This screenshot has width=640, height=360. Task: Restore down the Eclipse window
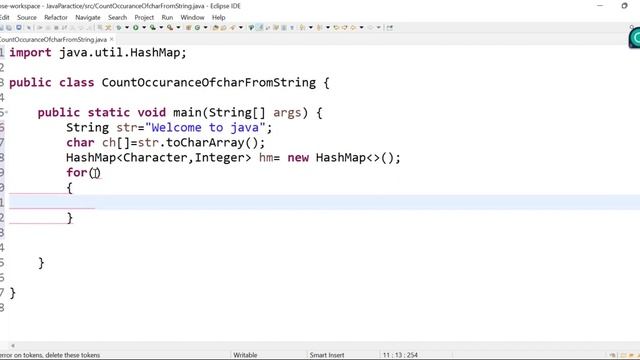pyautogui.click(x=624, y=6)
